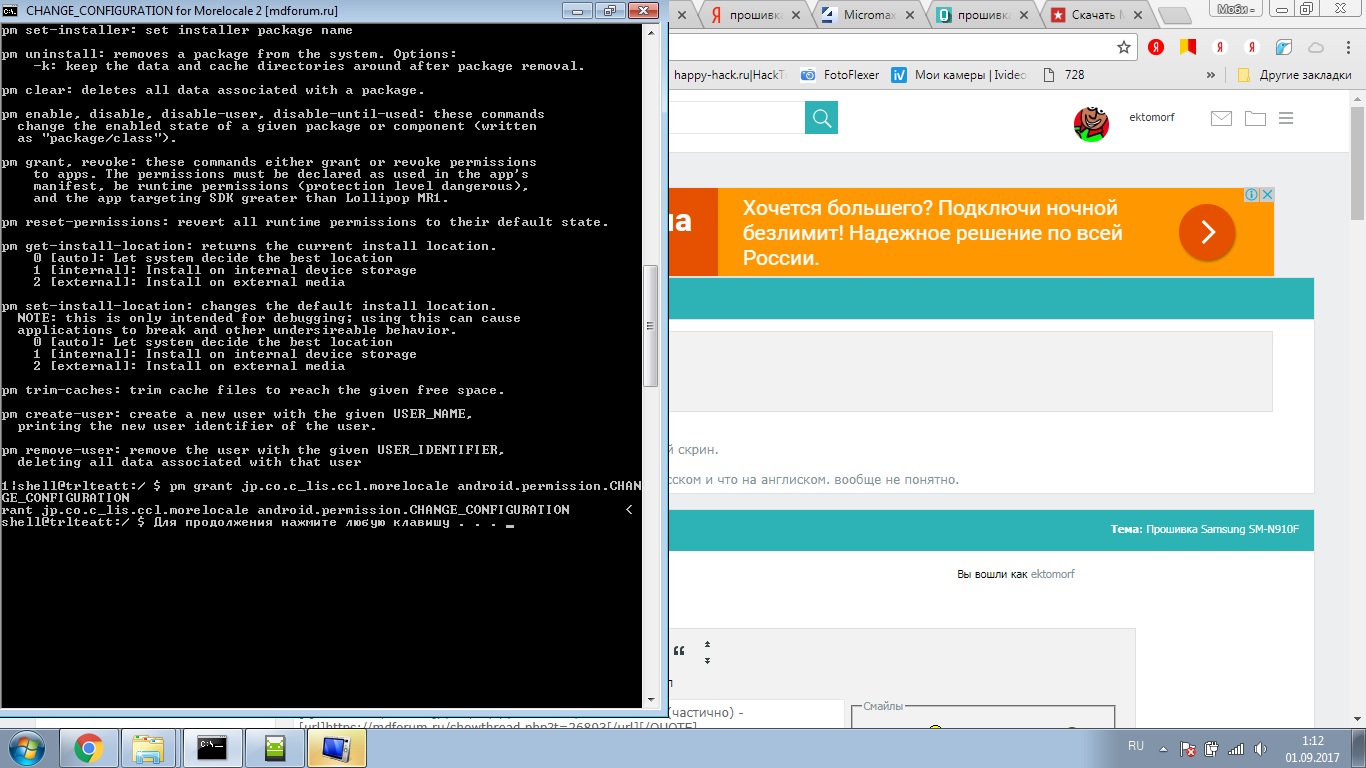
Task: Open the folder icon beside the envelope
Action: pos(1255,118)
